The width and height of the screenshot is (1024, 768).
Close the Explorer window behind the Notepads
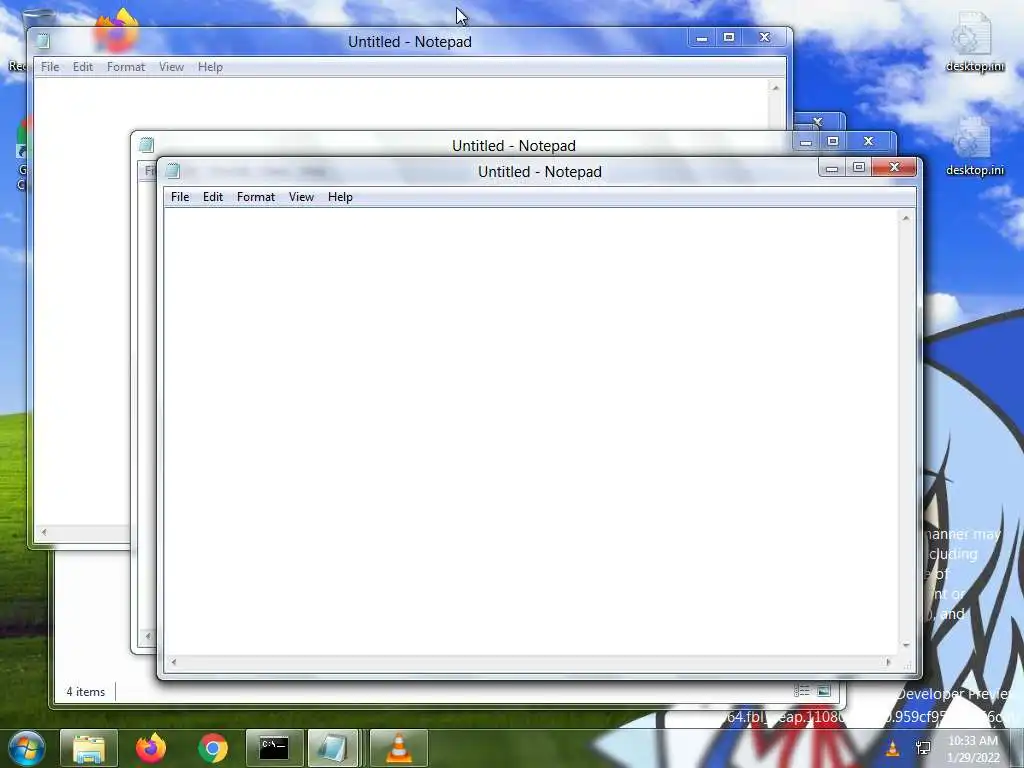[x=818, y=122]
